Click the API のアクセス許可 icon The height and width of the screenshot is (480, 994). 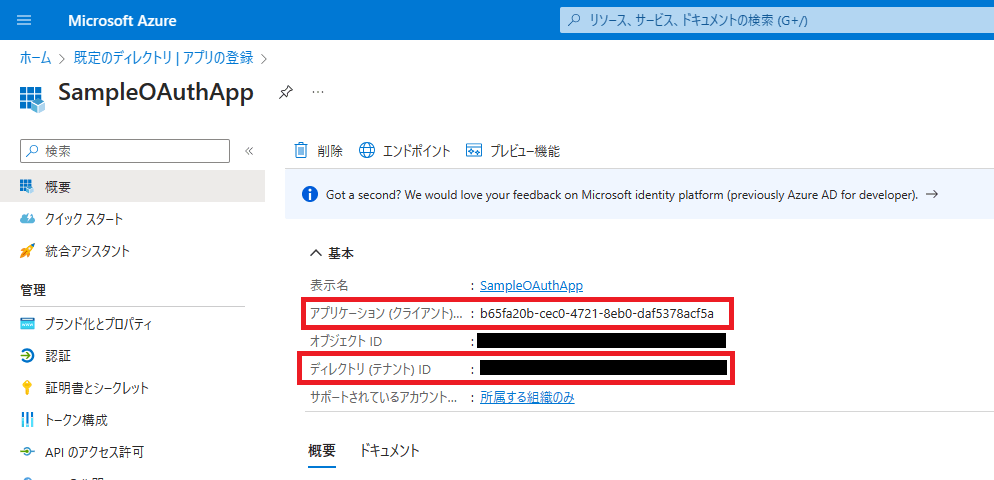pyautogui.click(x=27, y=452)
